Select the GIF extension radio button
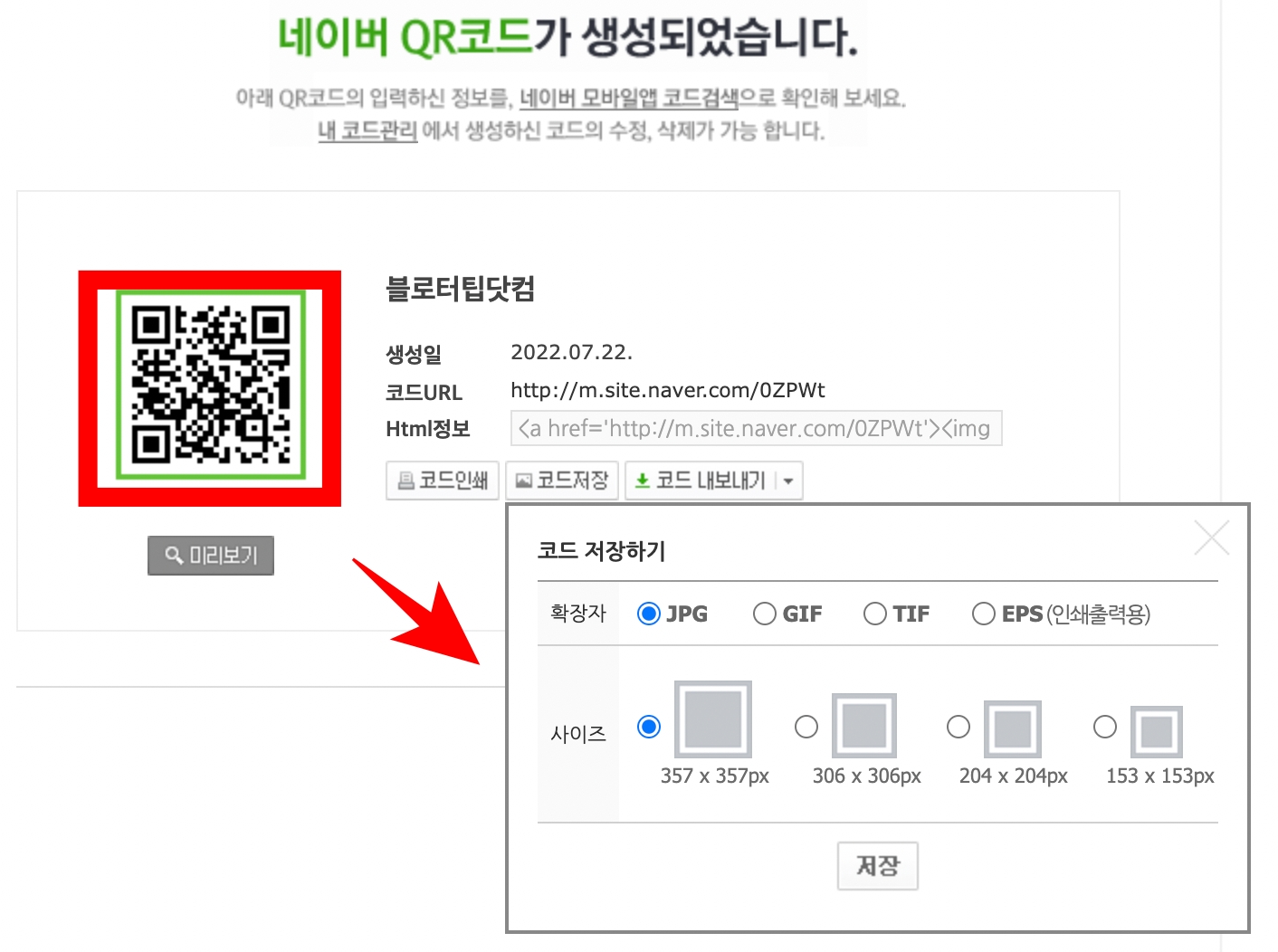Viewport: 1278px width, 952px height. pyautogui.click(x=765, y=614)
